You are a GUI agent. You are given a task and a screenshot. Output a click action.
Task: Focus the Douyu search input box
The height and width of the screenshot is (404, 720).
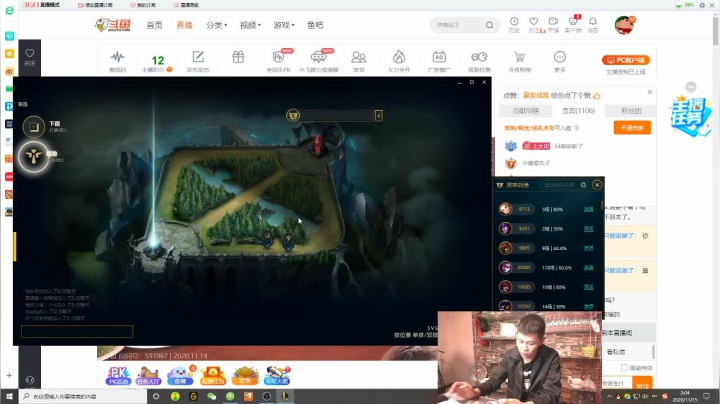coord(458,25)
